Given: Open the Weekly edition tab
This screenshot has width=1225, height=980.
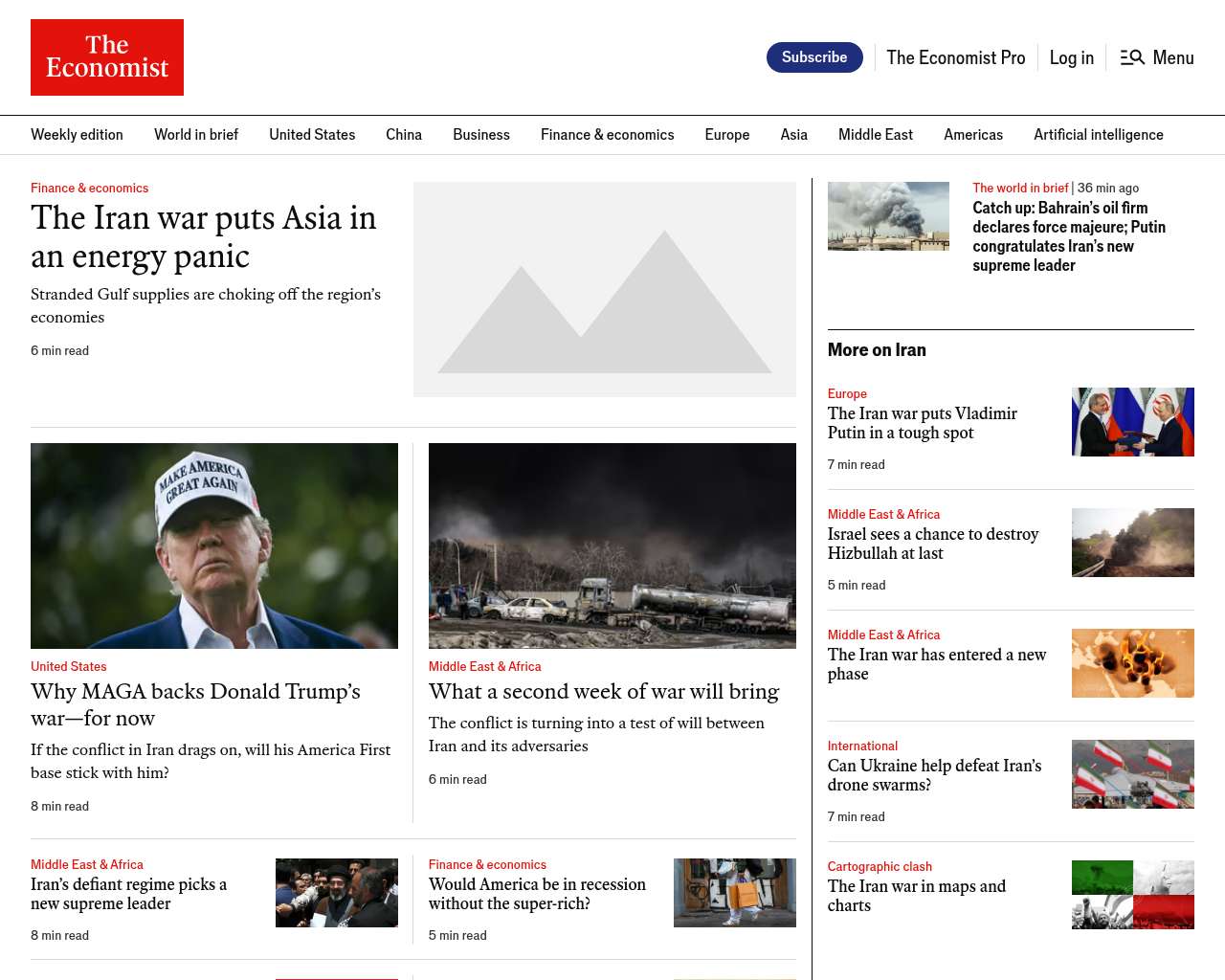Looking at the screenshot, I should (x=77, y=135).
